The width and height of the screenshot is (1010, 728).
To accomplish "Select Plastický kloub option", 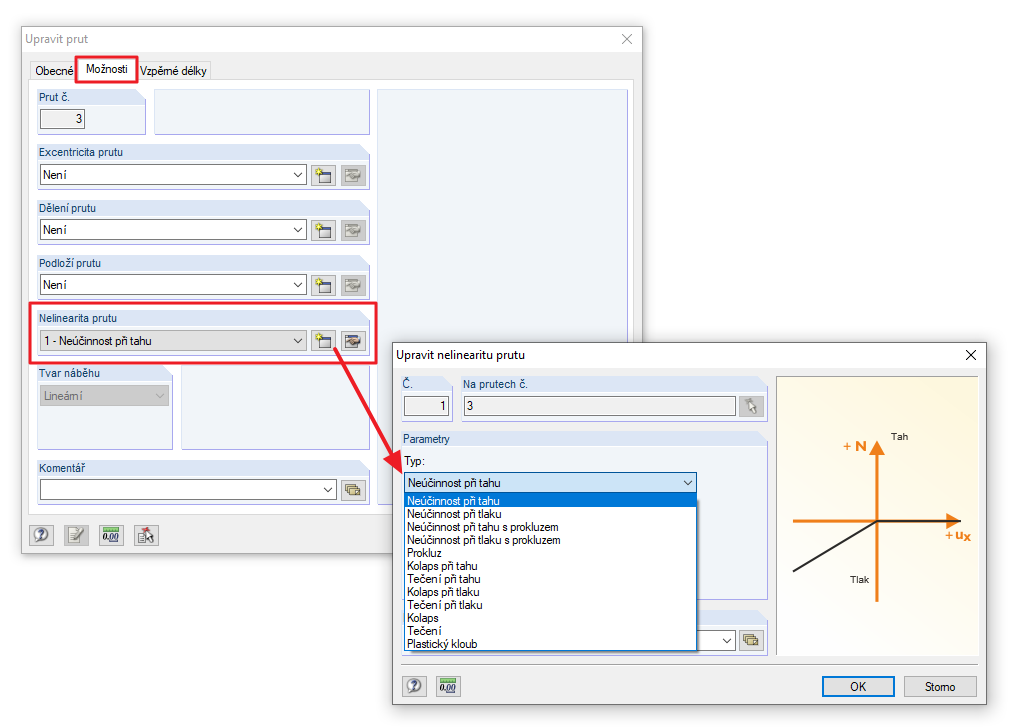I will point(551,644).
